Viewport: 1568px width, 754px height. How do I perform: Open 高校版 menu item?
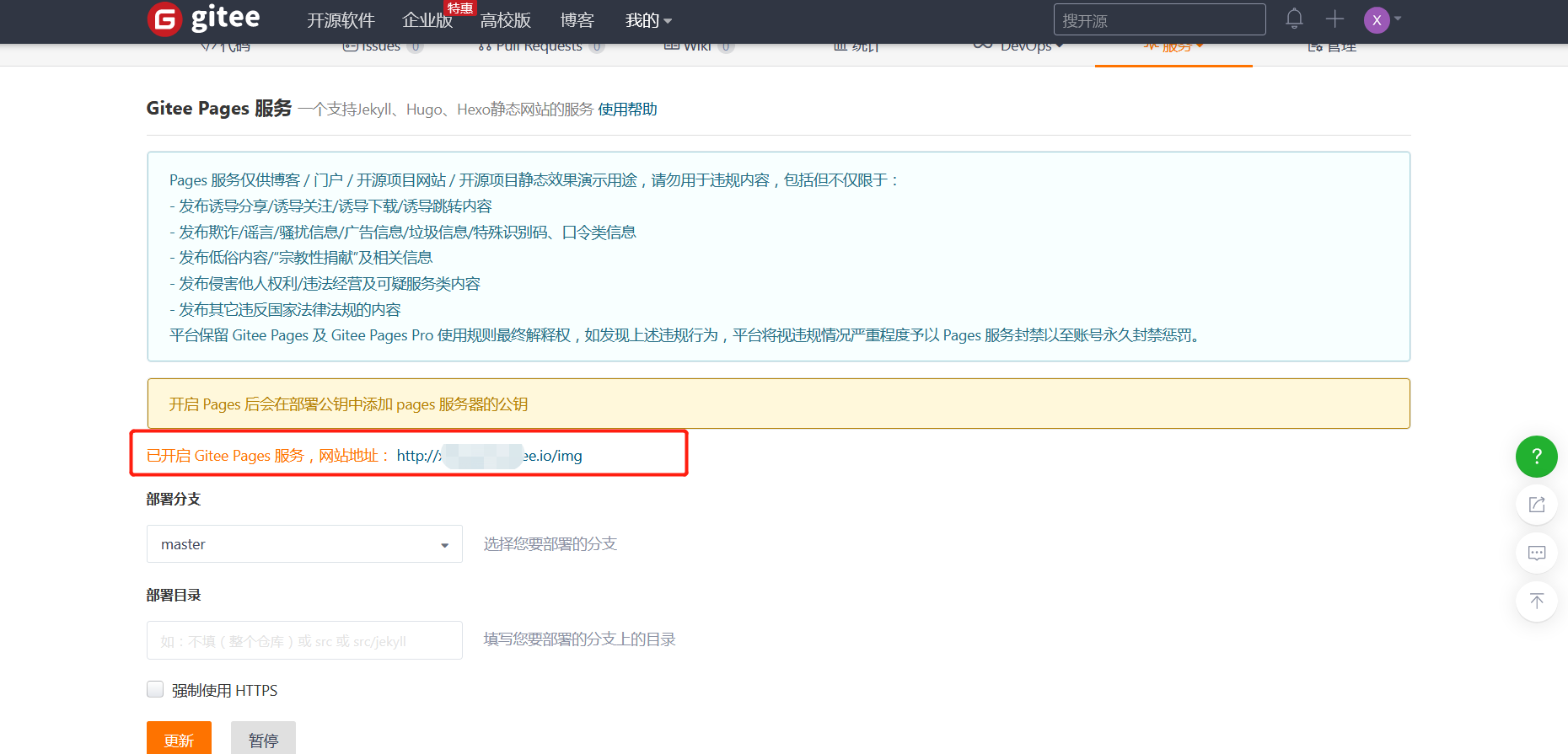[506, 20]
